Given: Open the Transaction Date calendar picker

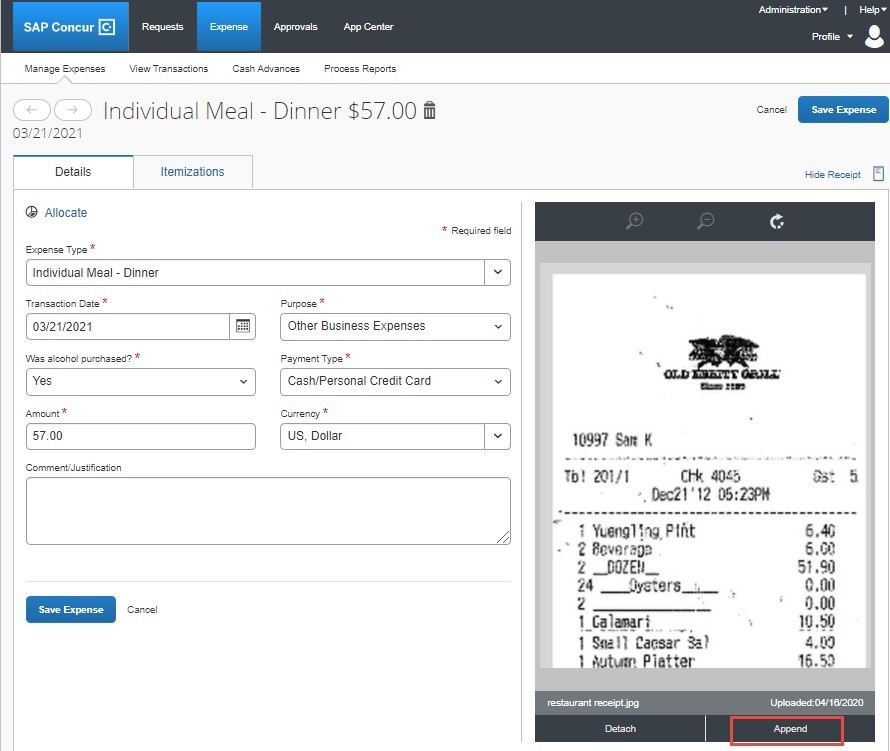Looking at the screenshot, I should pyautogui.click(x=243, y=326).
